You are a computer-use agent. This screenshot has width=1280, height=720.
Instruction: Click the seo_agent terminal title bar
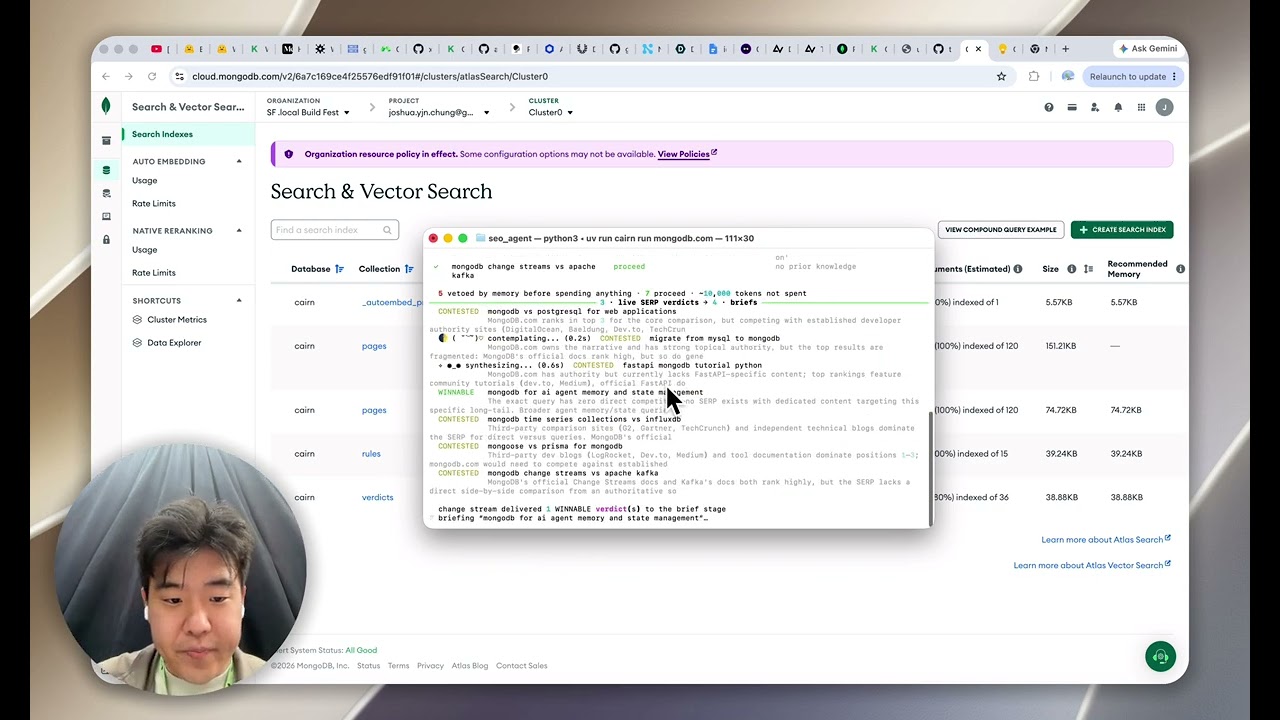[678, 238]
